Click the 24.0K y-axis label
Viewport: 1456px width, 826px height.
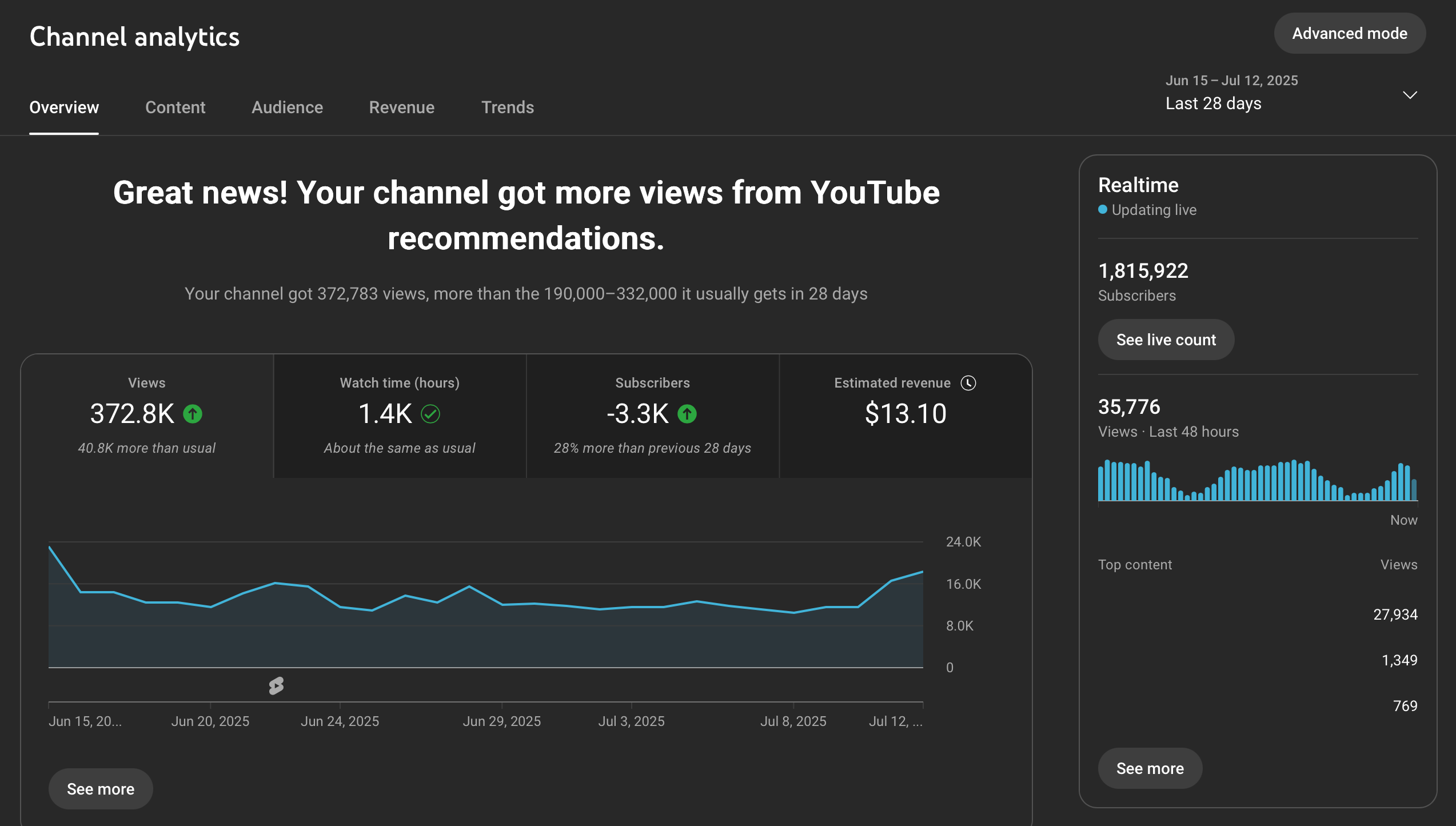tap(964, 542)
